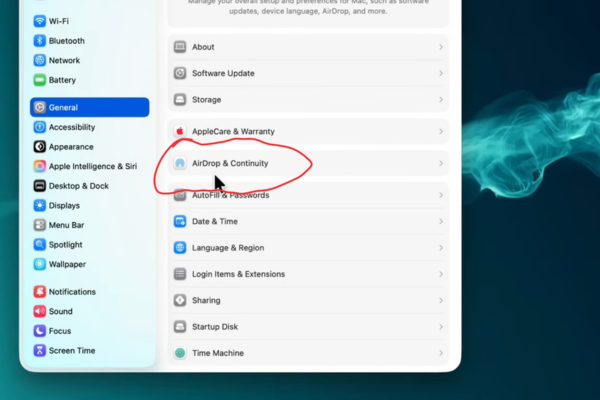Click the Startup Disk chevron

[x=441, y=327]
